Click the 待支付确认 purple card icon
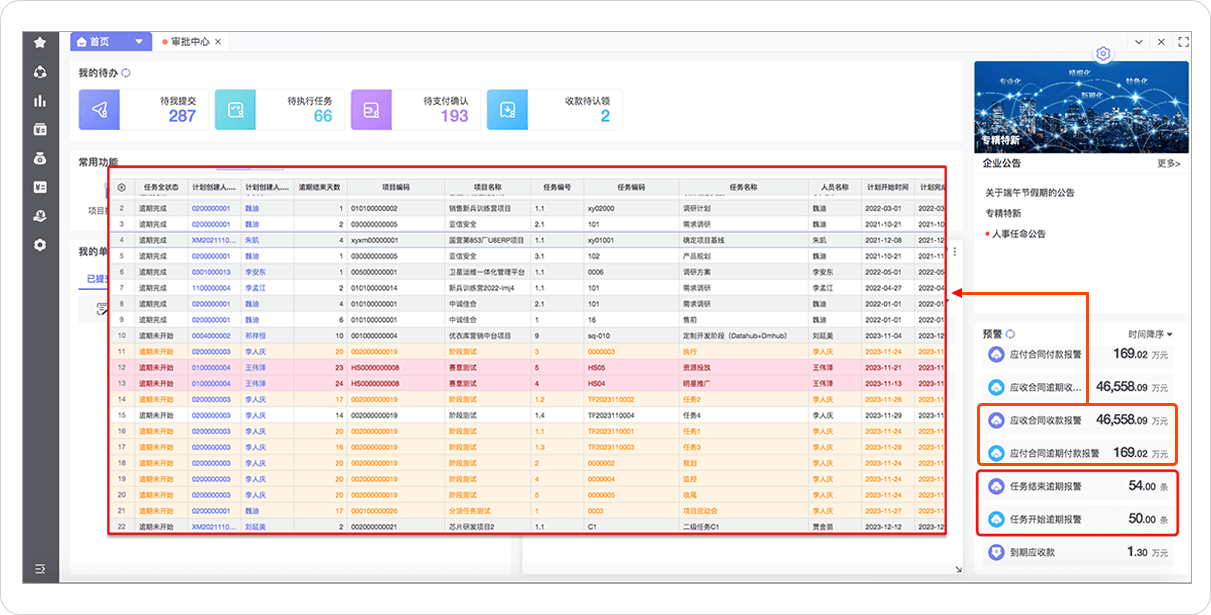Screen dimensions: 1211x615 (x=371, y=110)
